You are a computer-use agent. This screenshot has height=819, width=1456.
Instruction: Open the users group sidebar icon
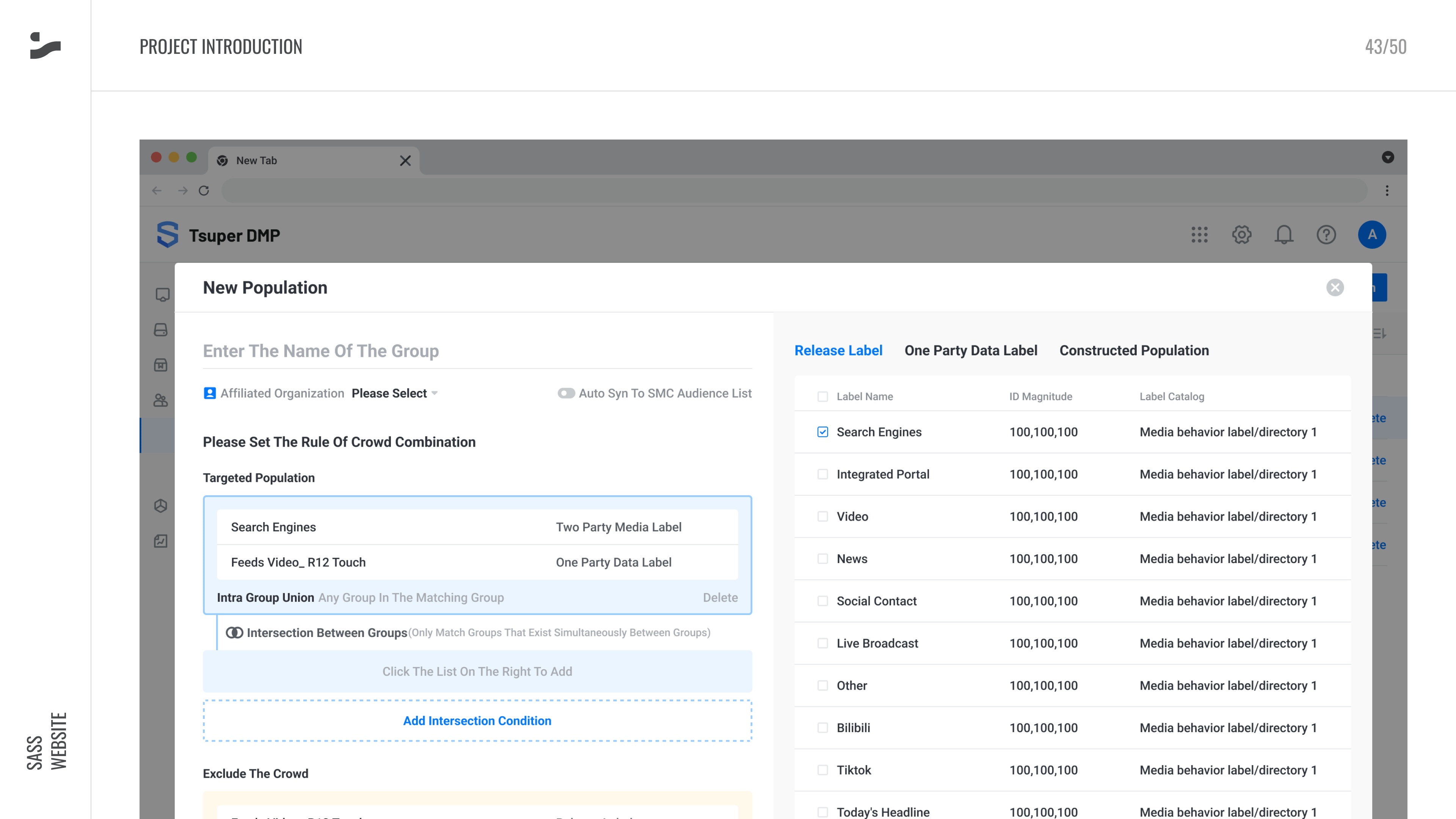click(161, 400)
